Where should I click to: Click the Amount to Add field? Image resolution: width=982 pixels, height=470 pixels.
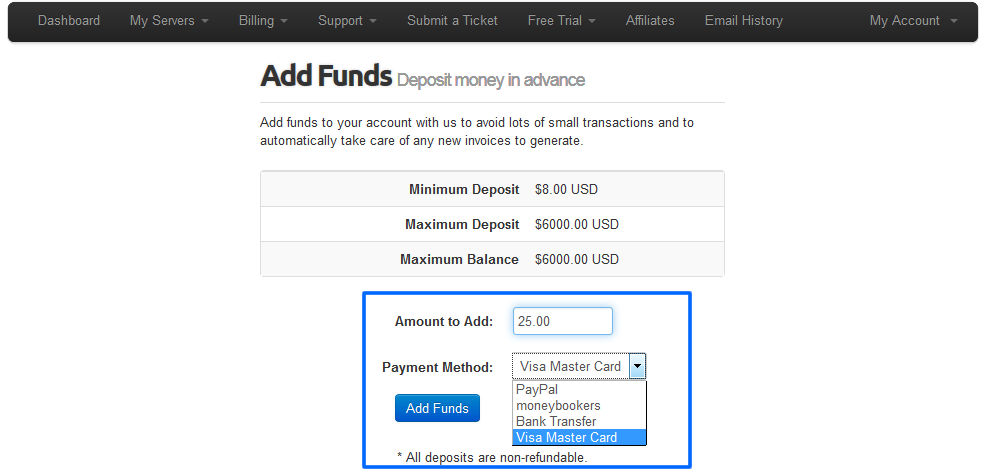(x=562, y=321)
